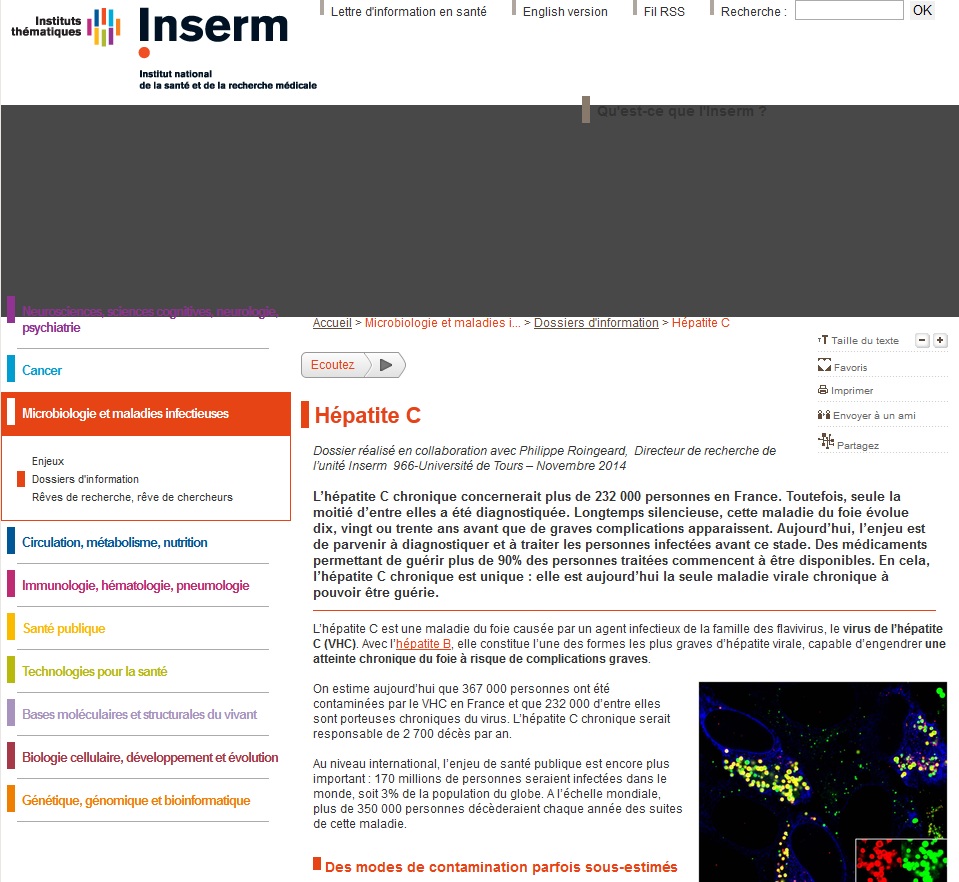Viewport: 959px width, 882px height.
Task: Expand Circulation, métabolisme, nutrition section
Action: 114,543
